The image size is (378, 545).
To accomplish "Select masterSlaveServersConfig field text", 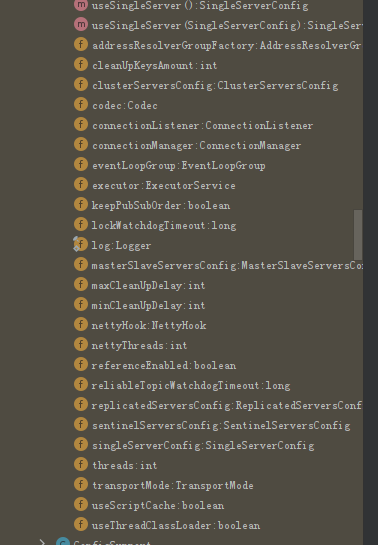I will pyautogui.click(x=227, y=266).
